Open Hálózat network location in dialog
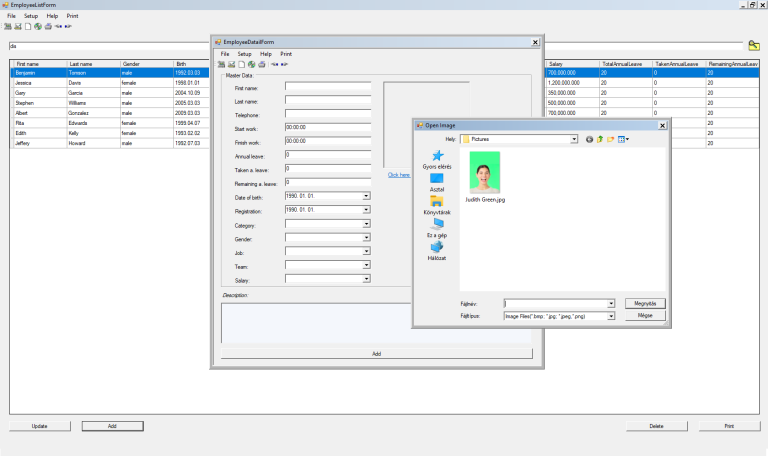The height and width of the screenshot is (456, 768). [437, 250]
